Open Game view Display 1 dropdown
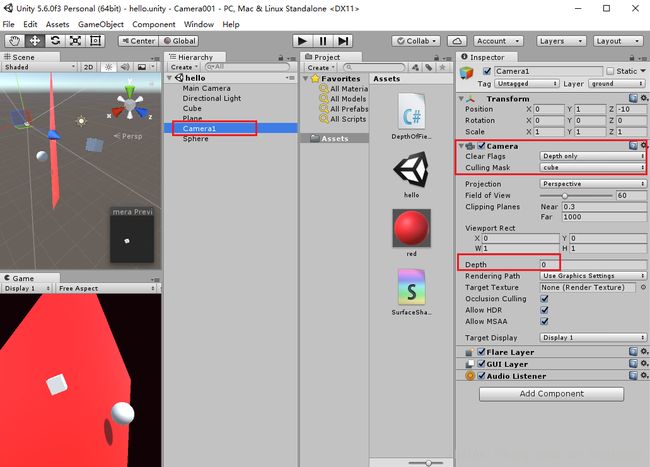Screen dimensions: 650x467 [27, 288]
